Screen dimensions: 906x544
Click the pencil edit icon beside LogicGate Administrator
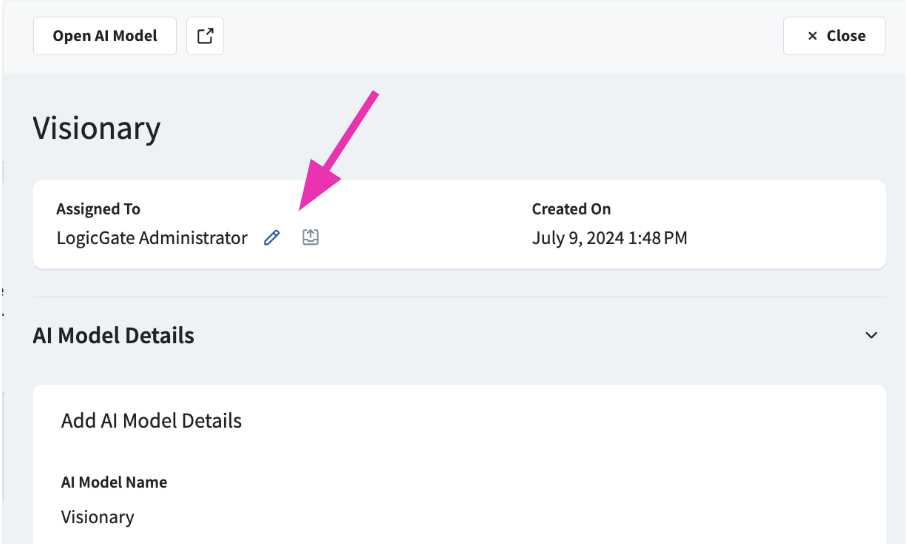[272, 238]
